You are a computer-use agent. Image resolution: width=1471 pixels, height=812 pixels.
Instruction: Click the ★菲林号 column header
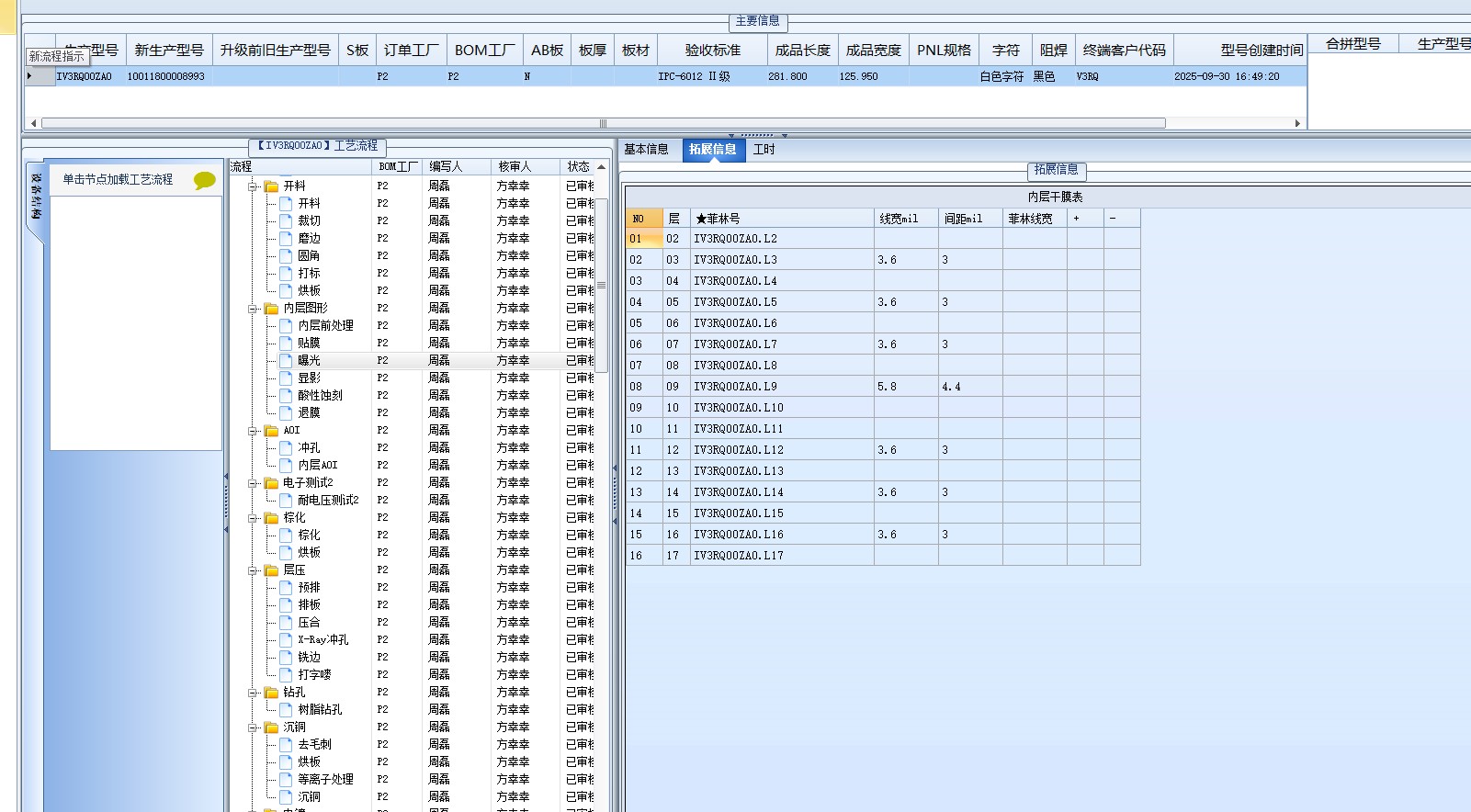[782, 219]
